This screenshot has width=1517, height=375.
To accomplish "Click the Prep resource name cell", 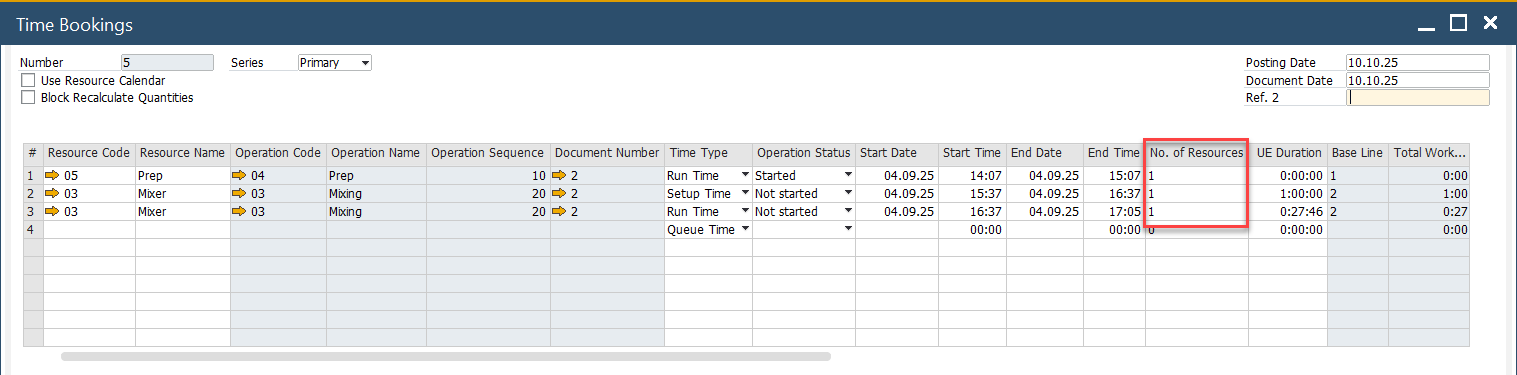I will 183,175.
